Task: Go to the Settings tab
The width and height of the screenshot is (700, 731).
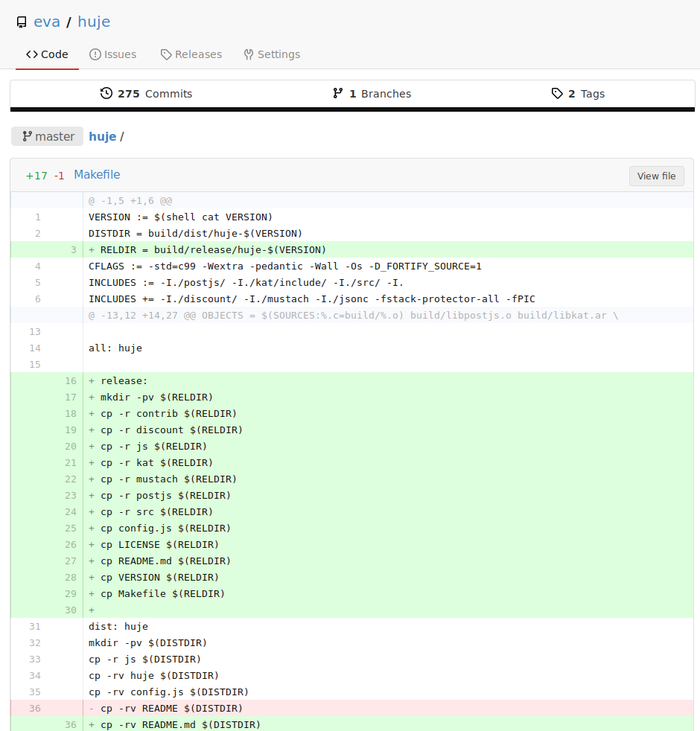Action: point(271,54)
